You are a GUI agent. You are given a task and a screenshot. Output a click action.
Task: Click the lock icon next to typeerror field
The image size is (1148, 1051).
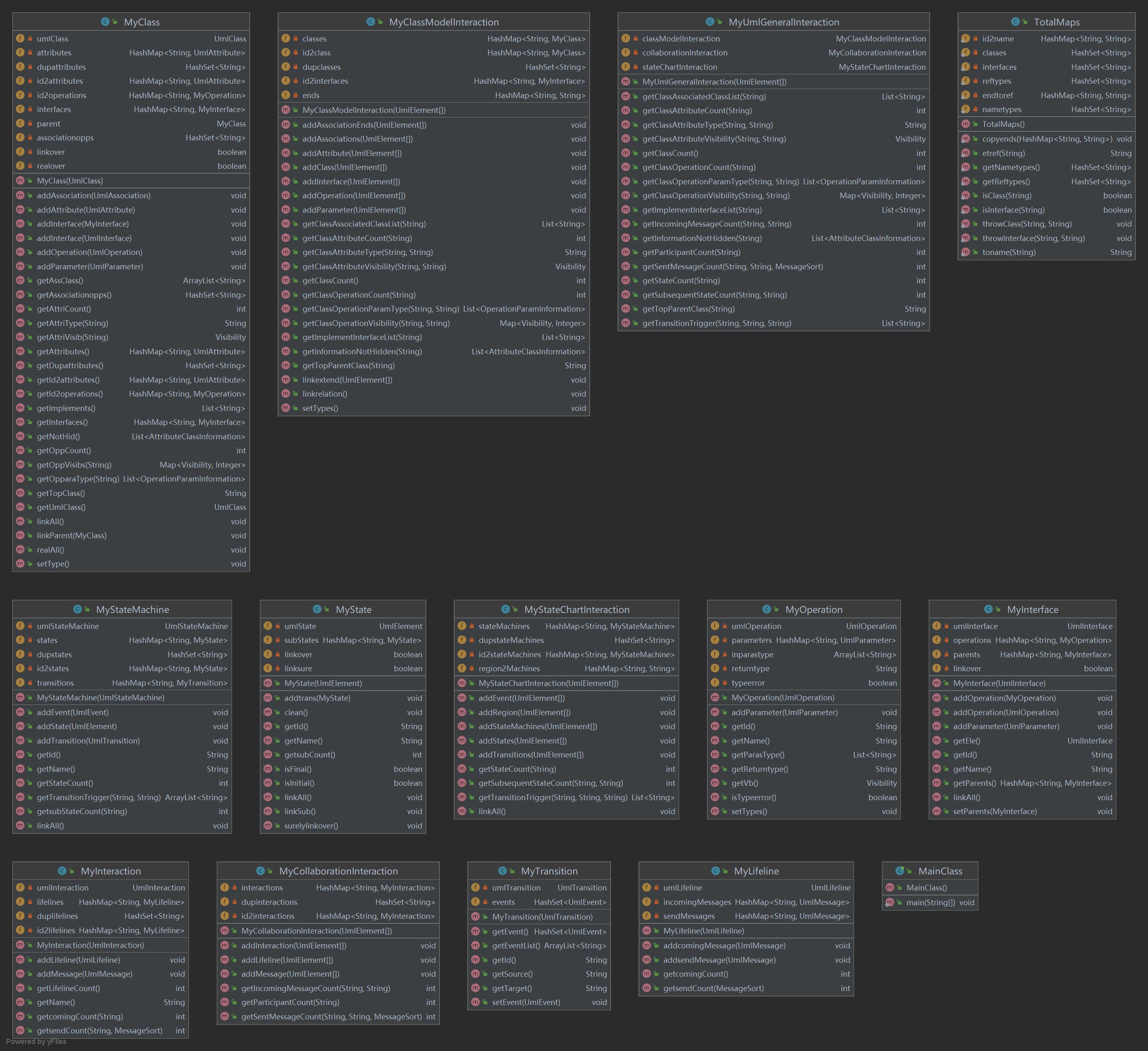coord(725,683)
